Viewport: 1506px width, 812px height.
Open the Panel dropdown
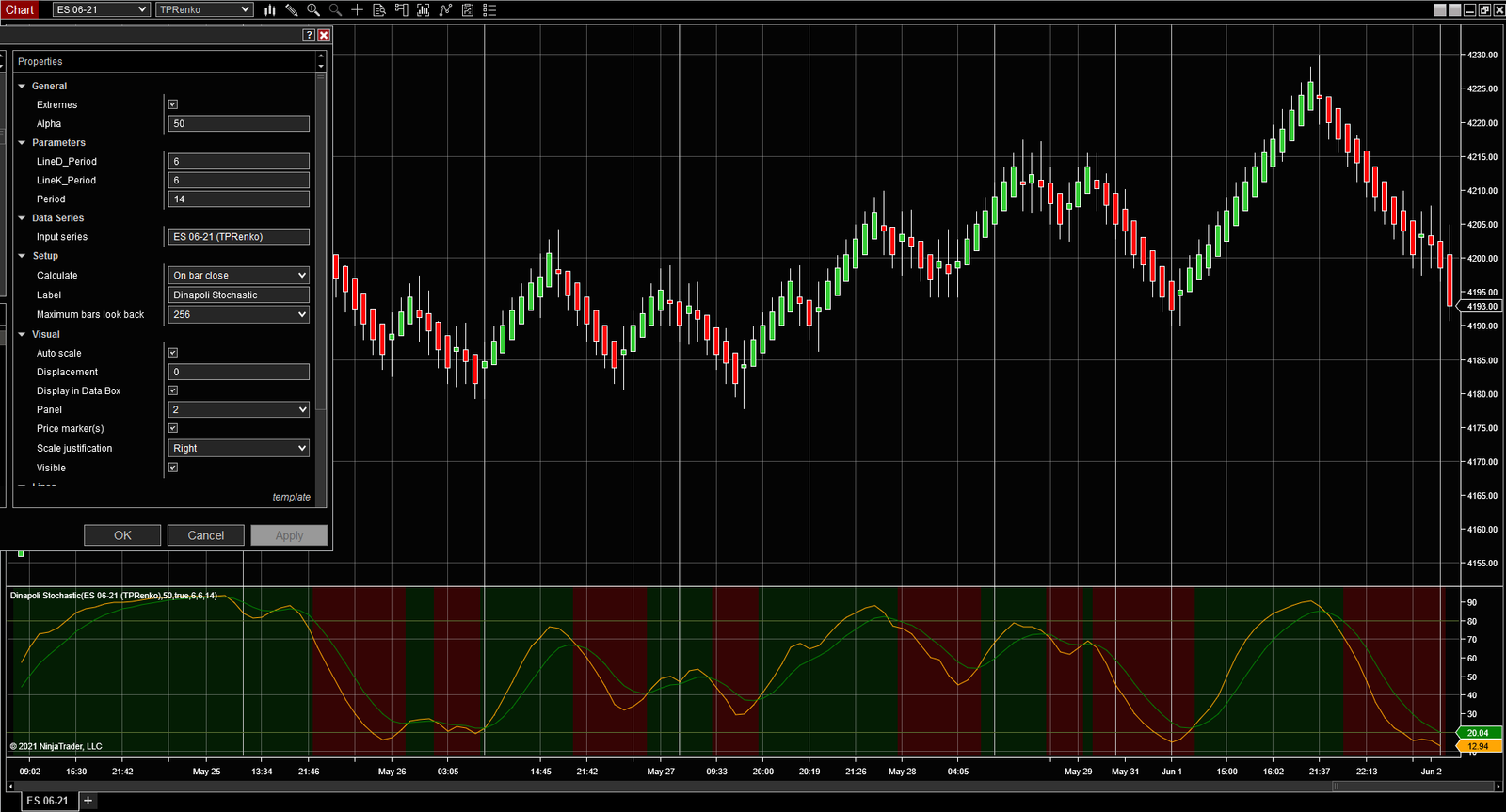(x=239, y=409)
